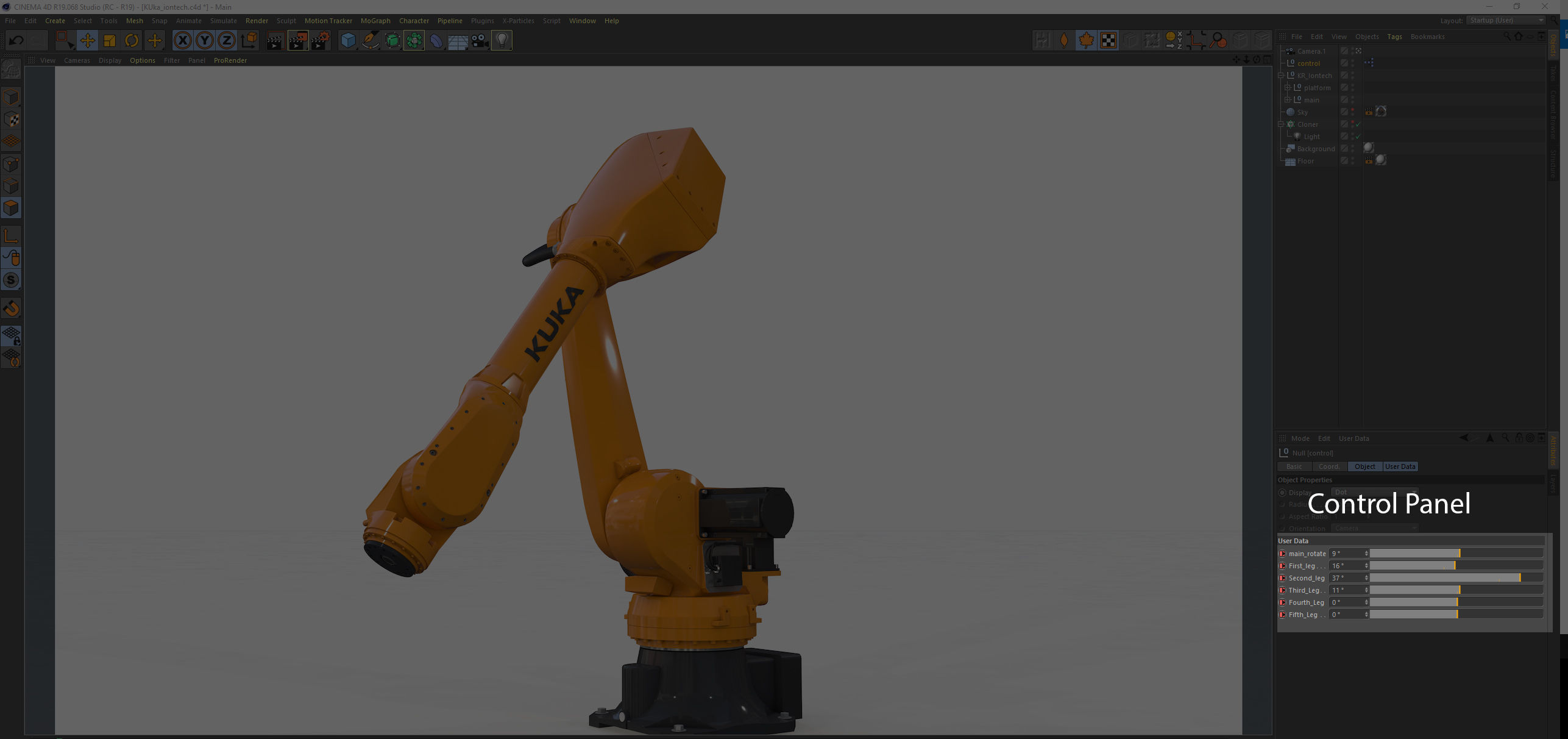Enable Points mode in left palette
This screenshot has height=739, width=1568.
click(11, 164)
